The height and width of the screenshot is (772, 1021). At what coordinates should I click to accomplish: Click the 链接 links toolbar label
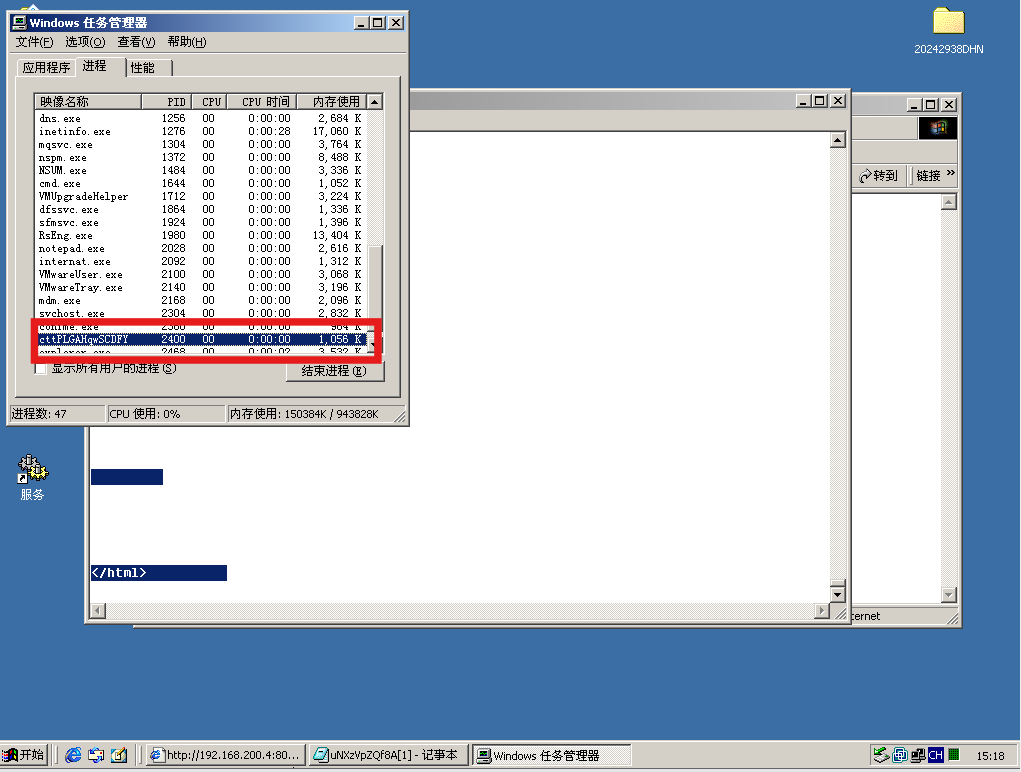929,176
